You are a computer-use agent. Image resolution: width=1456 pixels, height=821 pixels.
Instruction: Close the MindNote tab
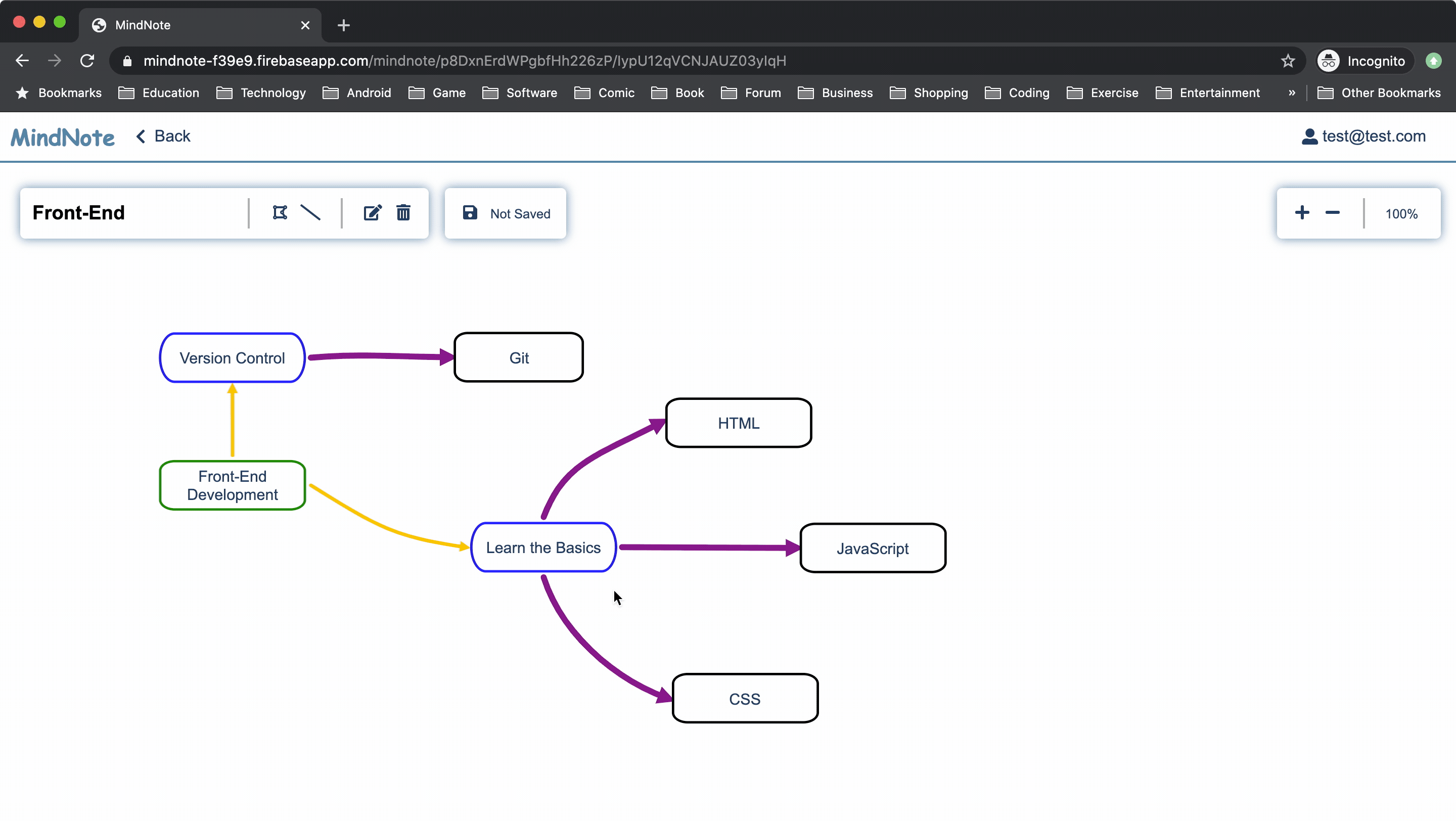(x=305, y=25)
